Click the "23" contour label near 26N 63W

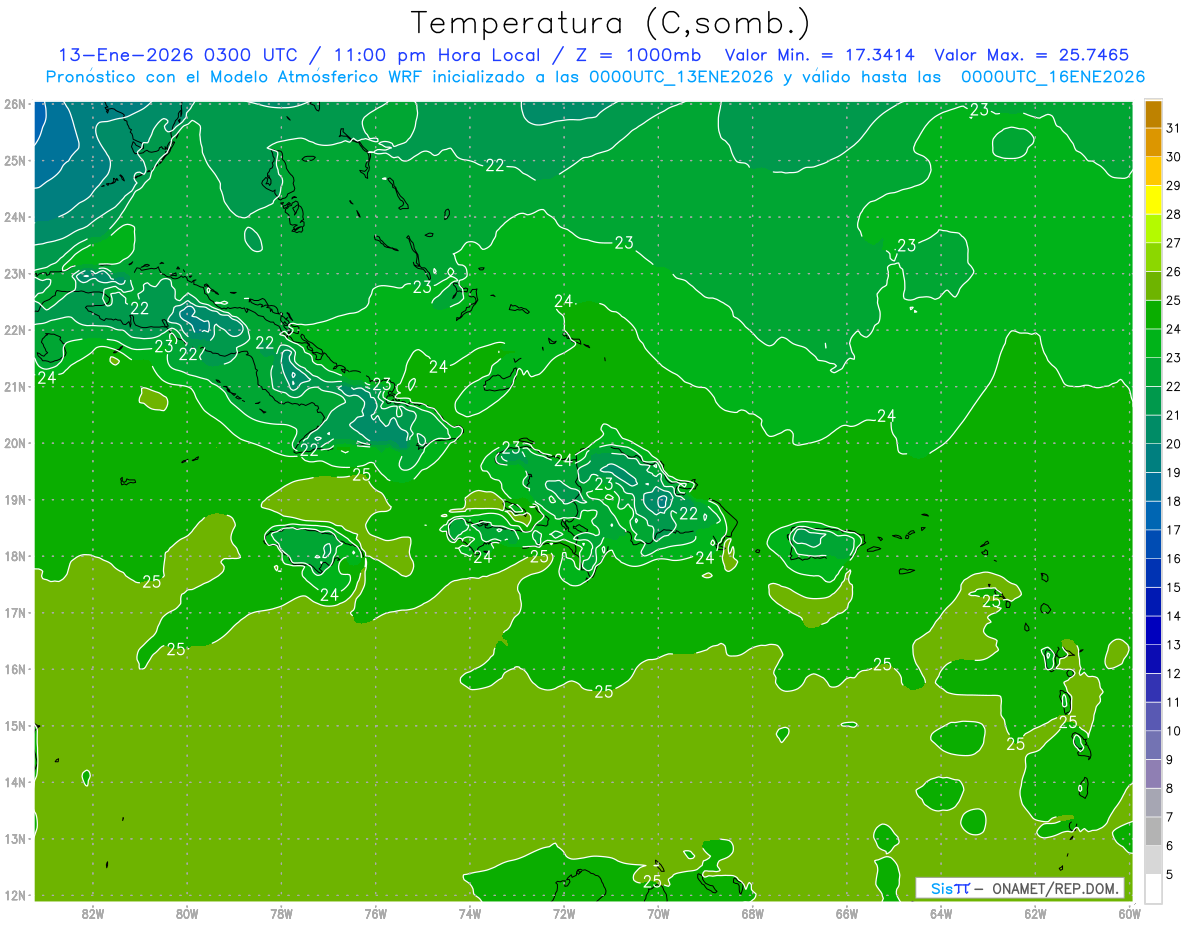click(980, 110)
